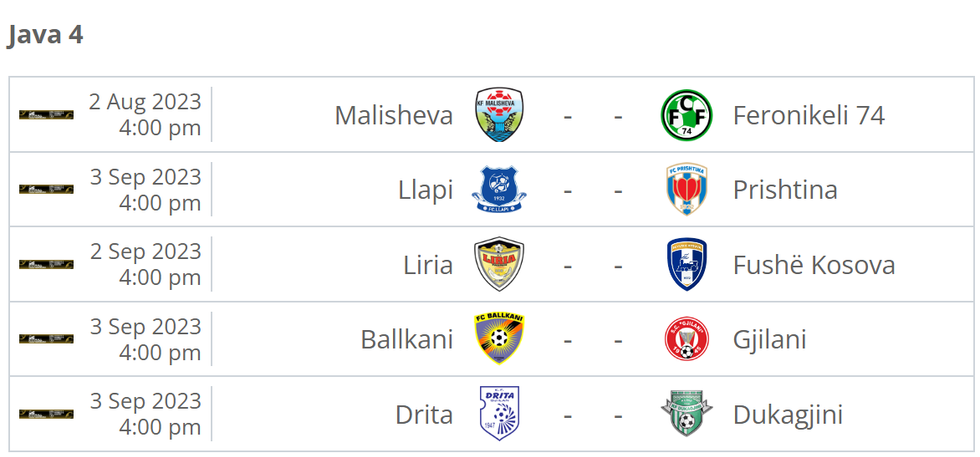980x457 pixels.
Task: Open the 2 Sep 2023 match date
Action: pyautogui.click(x=145, y=252)
